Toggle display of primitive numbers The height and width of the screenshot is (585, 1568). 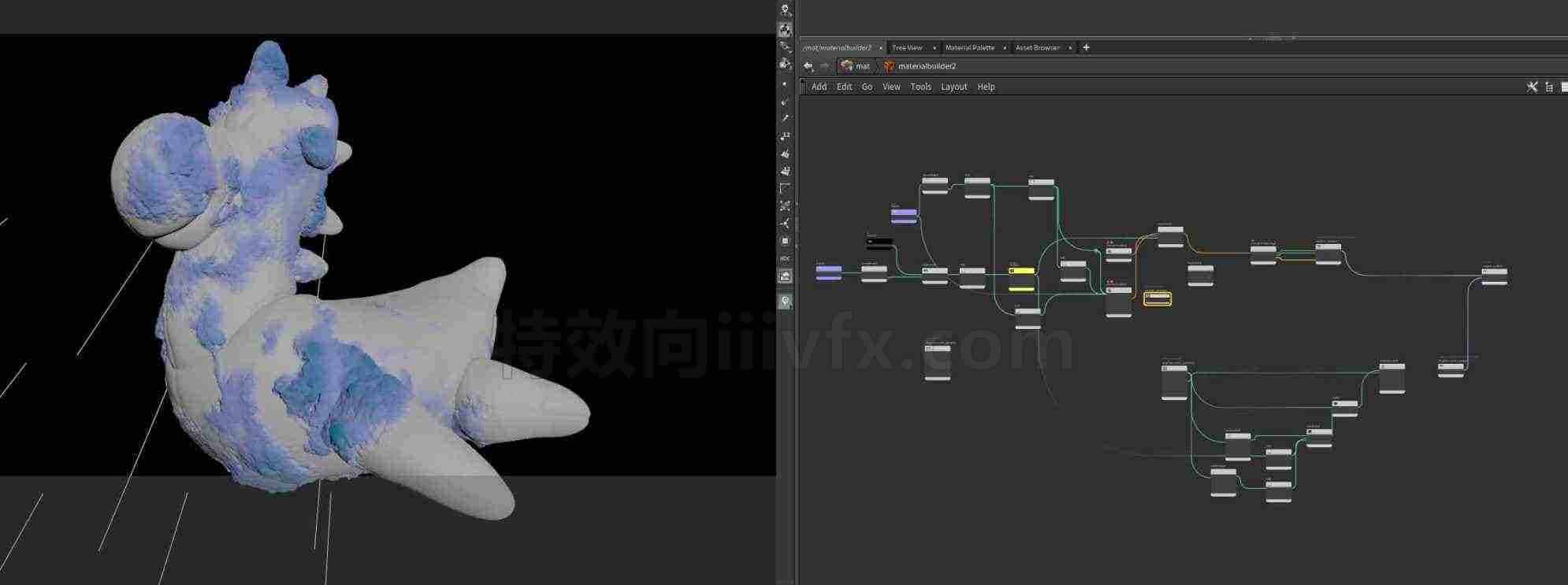[x=785, y=171]
